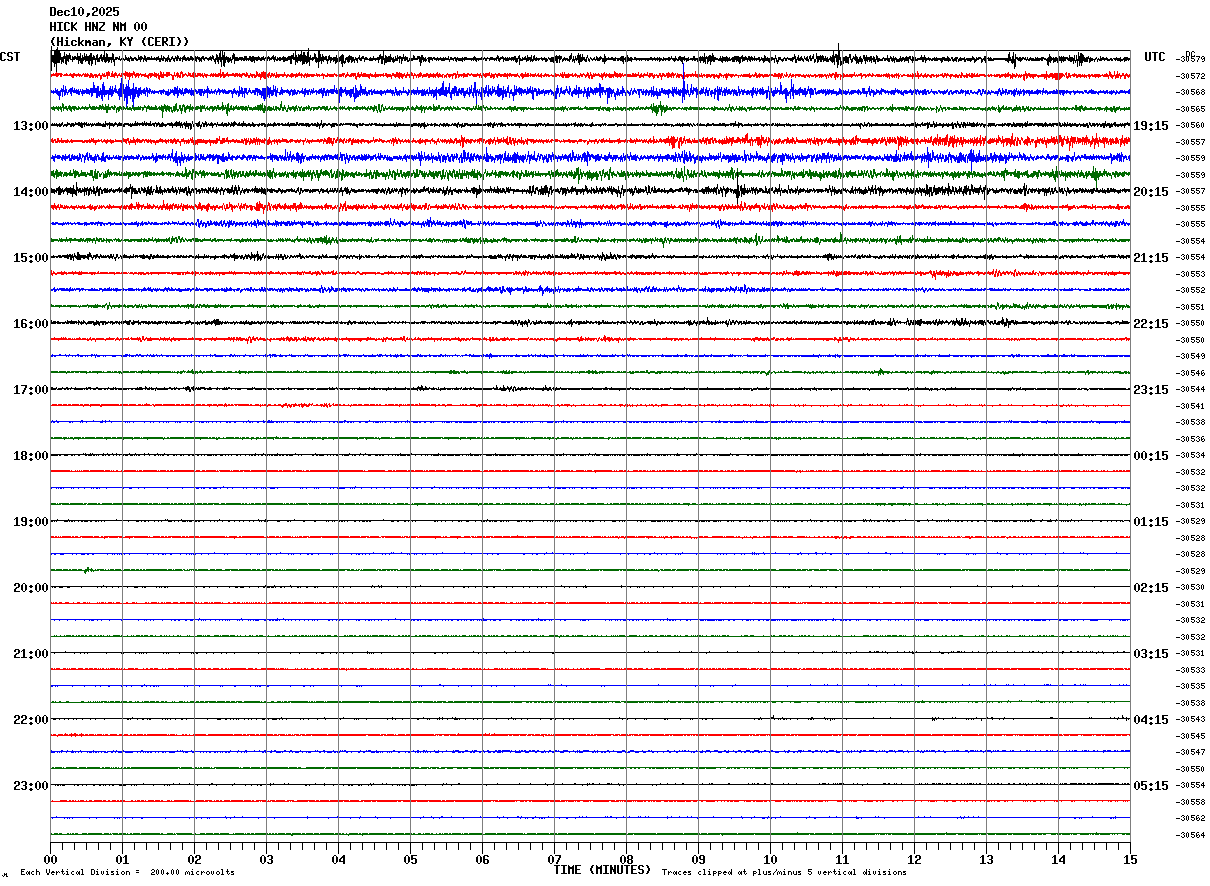This screenshot has height=886, width=1210.
Task: Click the DC offset value -30565
Action: click(1191, 109)
